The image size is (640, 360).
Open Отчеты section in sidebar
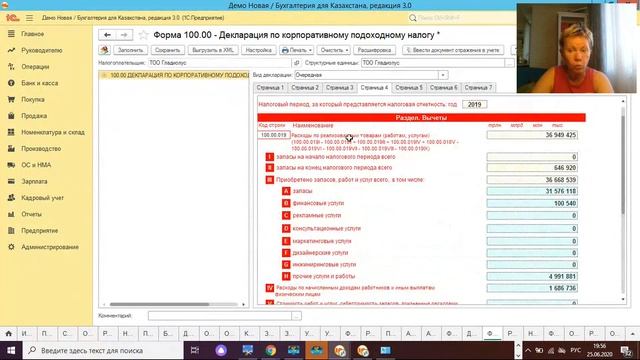point(31,214)
